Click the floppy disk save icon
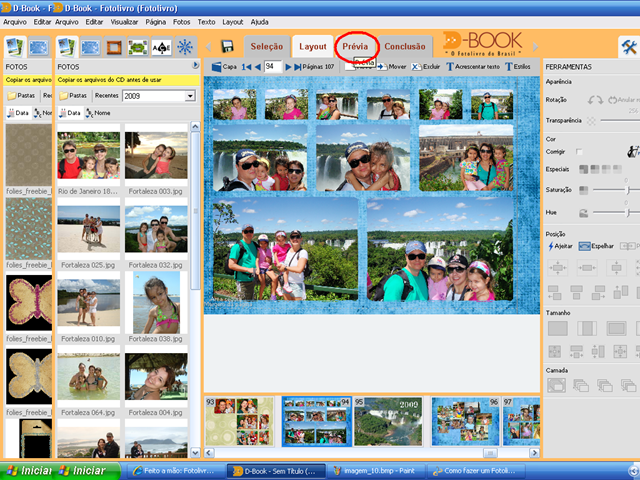Image resolution: width=640 pixels, height=480 pixels. (x=227, y=46)
